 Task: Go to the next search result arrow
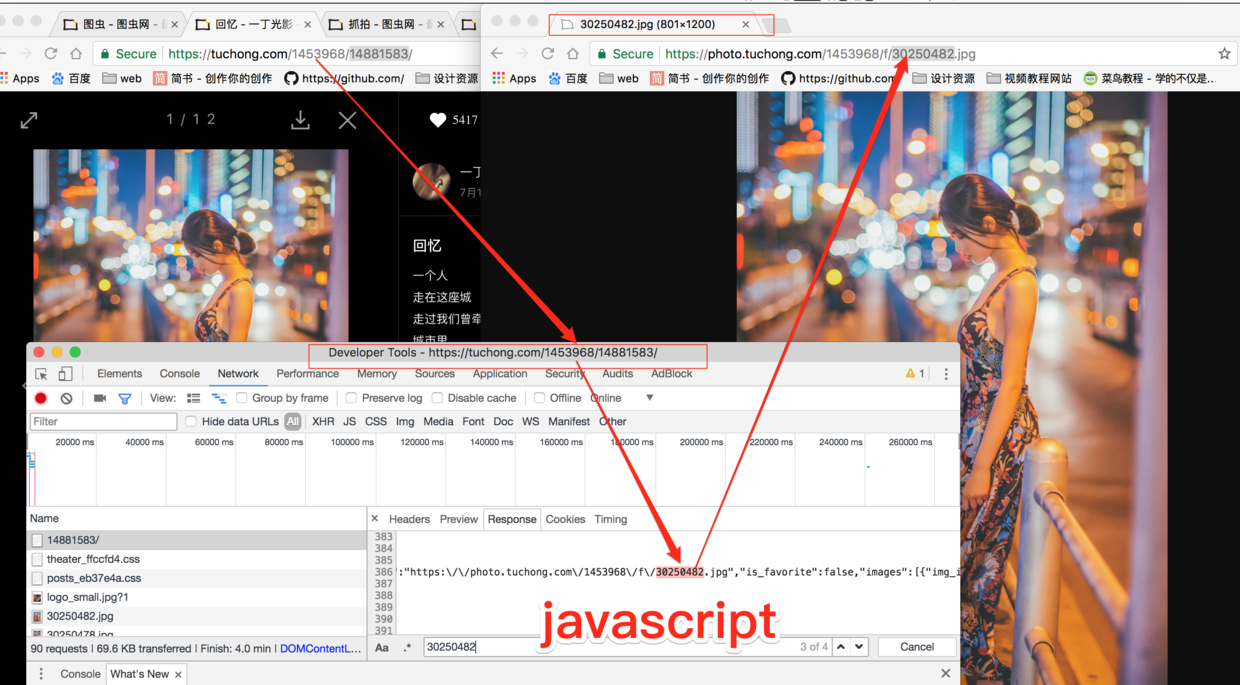859,647
